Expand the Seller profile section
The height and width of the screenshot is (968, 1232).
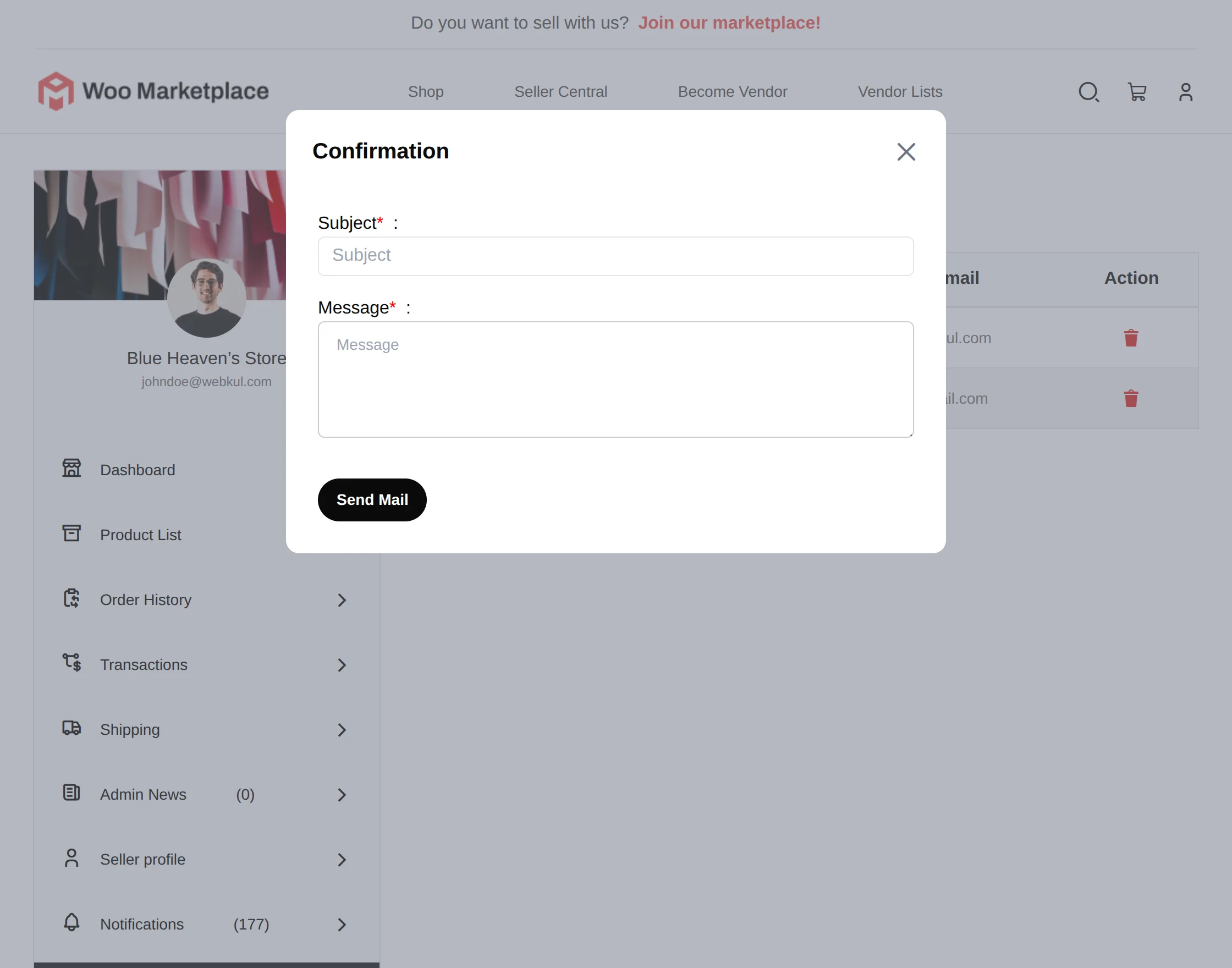click(342, 859)
